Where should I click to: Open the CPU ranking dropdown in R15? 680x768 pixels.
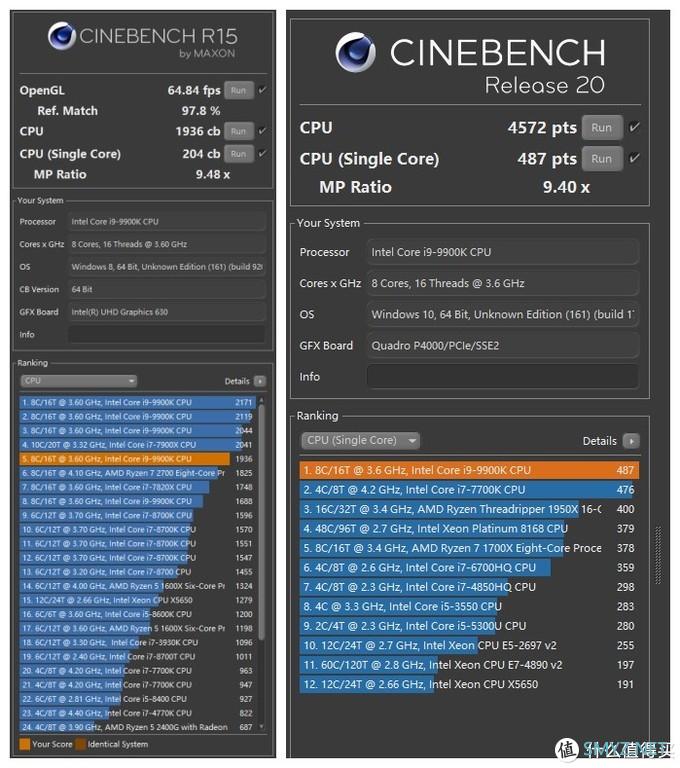(79, 381)
